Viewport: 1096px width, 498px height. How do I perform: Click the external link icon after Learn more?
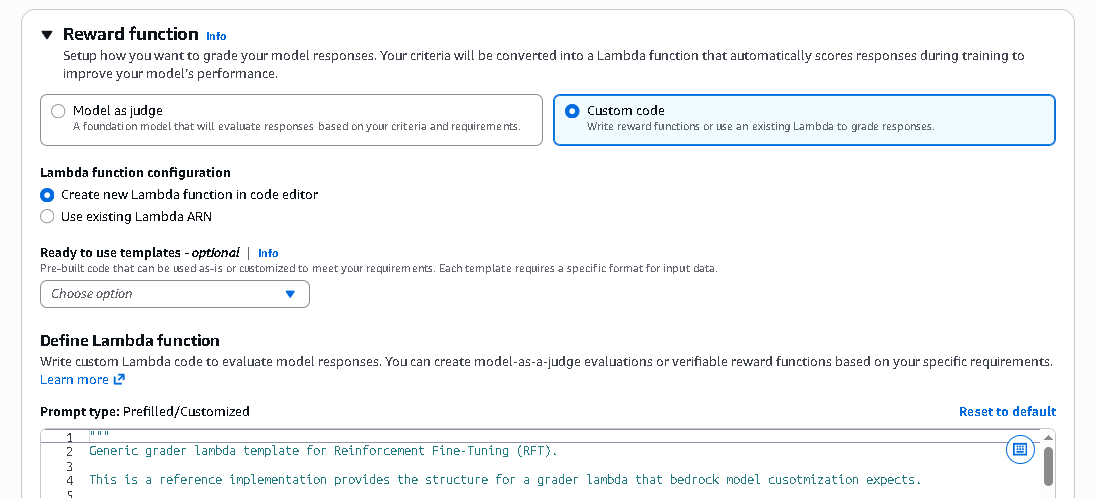click(x=119, y=380)
